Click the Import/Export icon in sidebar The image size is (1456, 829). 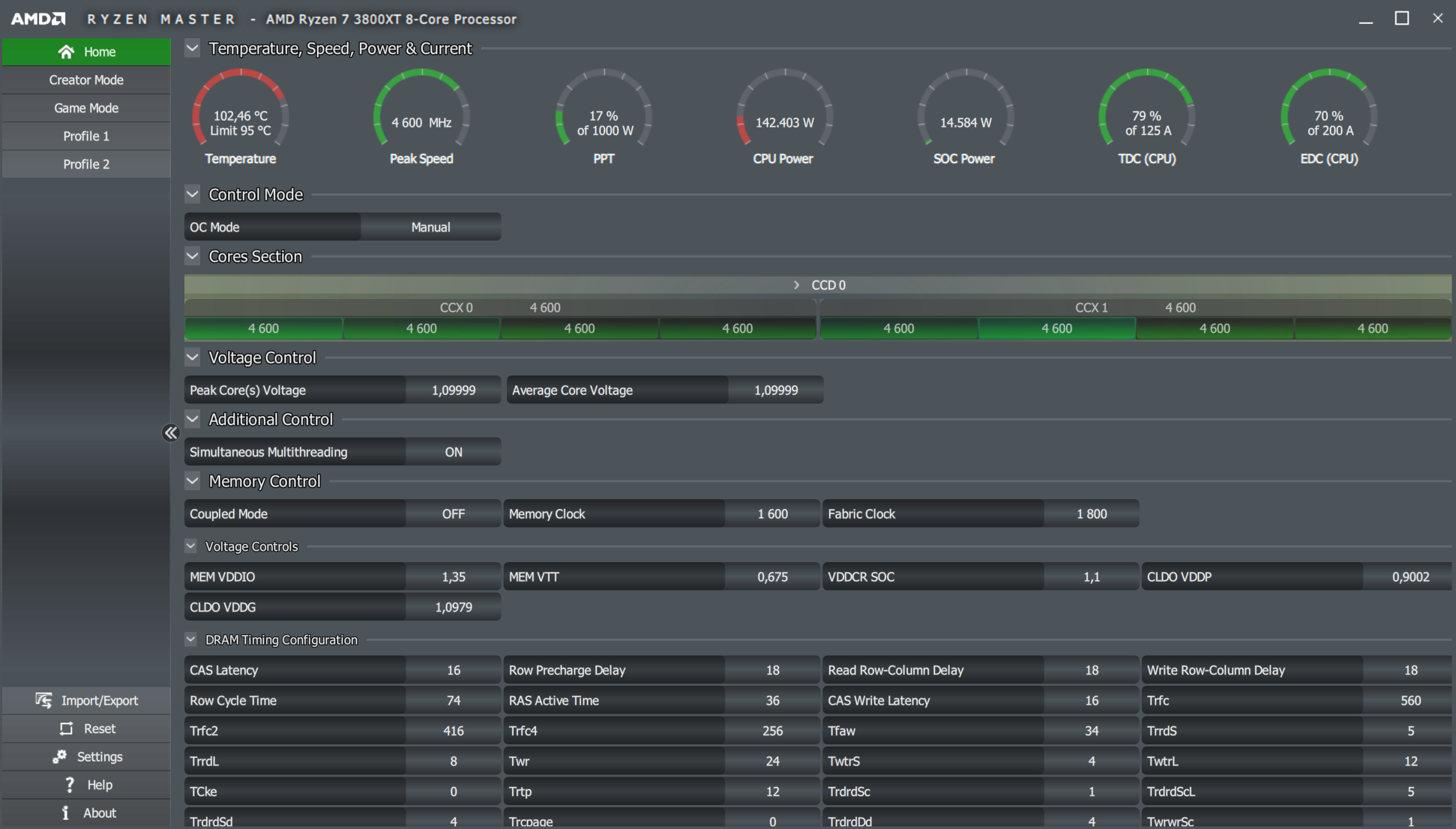tap(43, 700)
